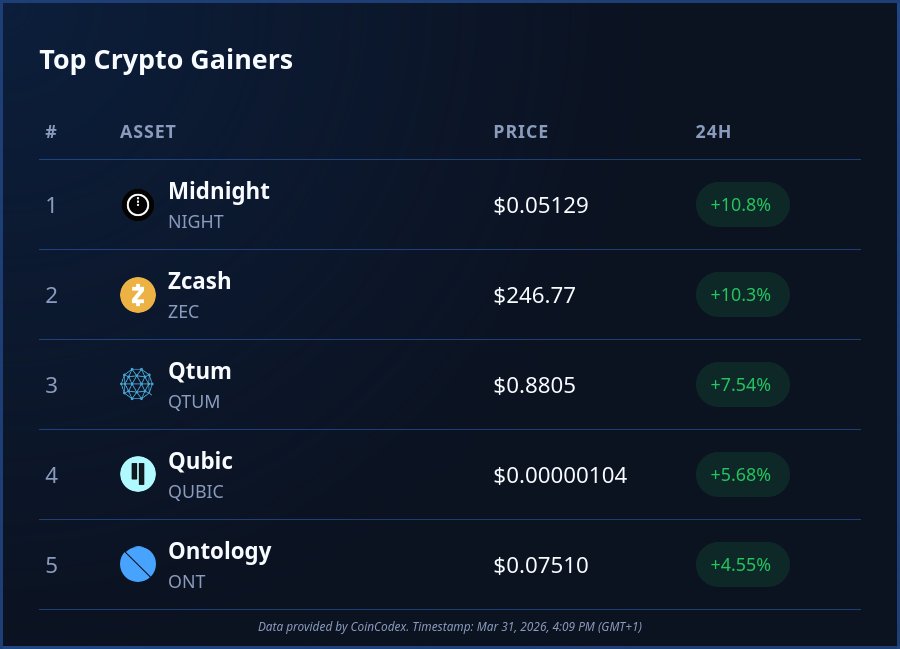Click the Zcash price $246.77
The height and width of the screenshot is (649, 900).
[x=535, y=295]
